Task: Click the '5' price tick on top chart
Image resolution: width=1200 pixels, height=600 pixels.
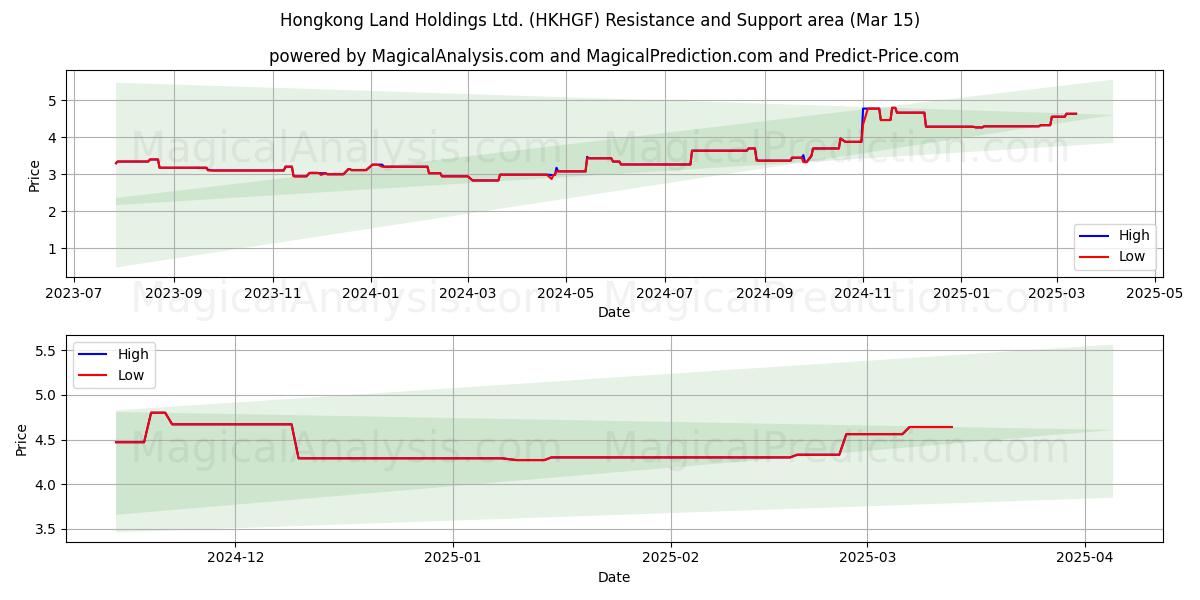Action: (x=55, y=101)
